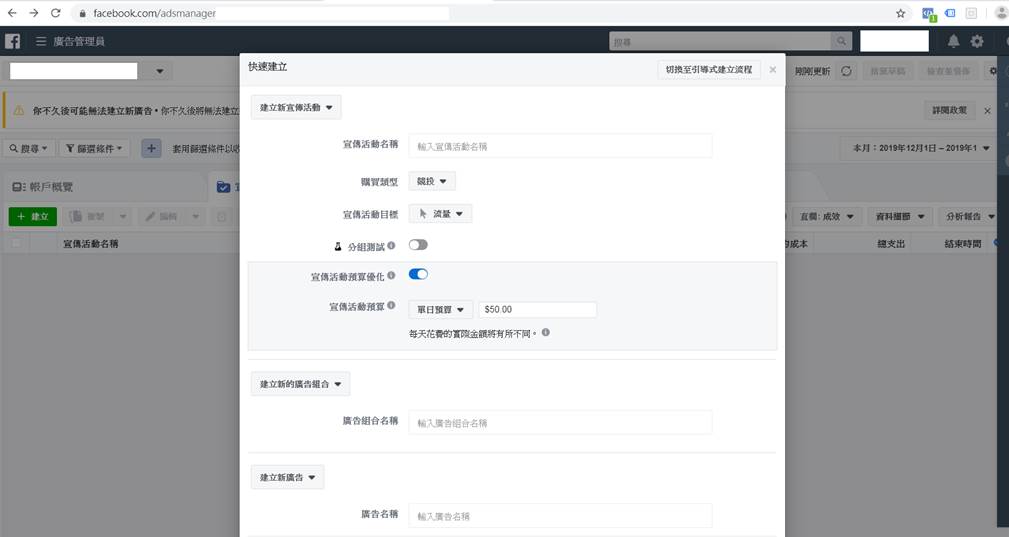Click the site lock icon in address bar

(x=82, y=13)
